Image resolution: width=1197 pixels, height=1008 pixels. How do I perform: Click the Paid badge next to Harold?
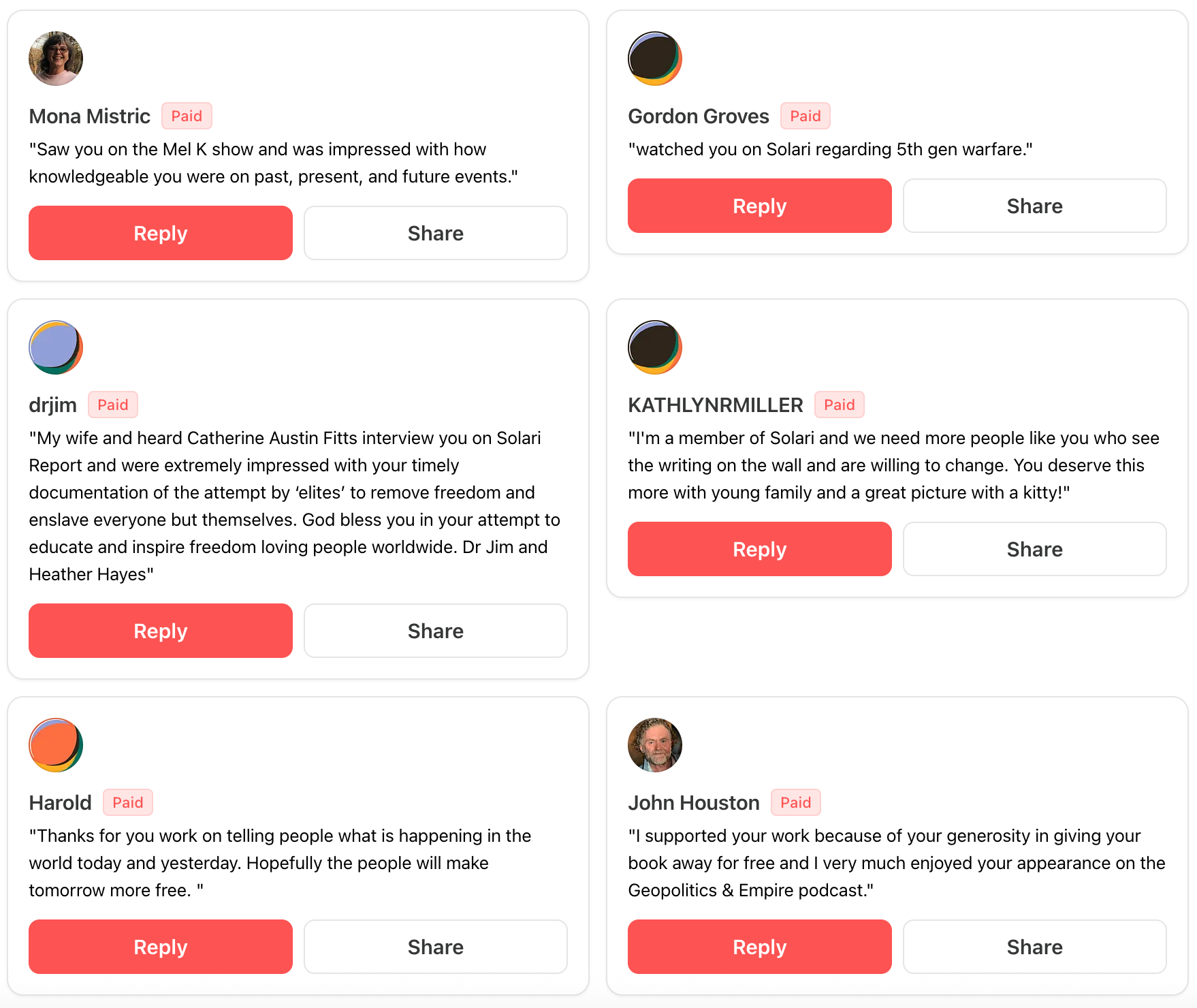coord(128,802)
